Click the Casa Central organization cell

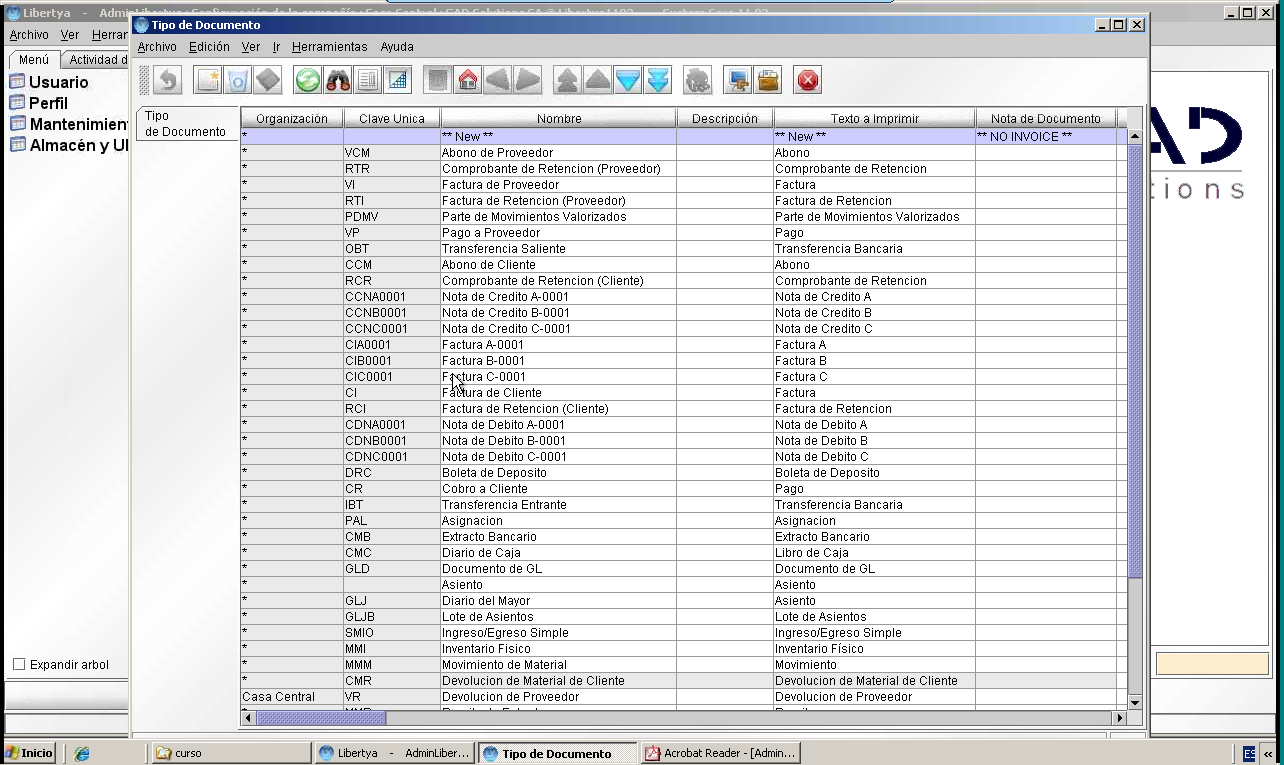(292, 697)
